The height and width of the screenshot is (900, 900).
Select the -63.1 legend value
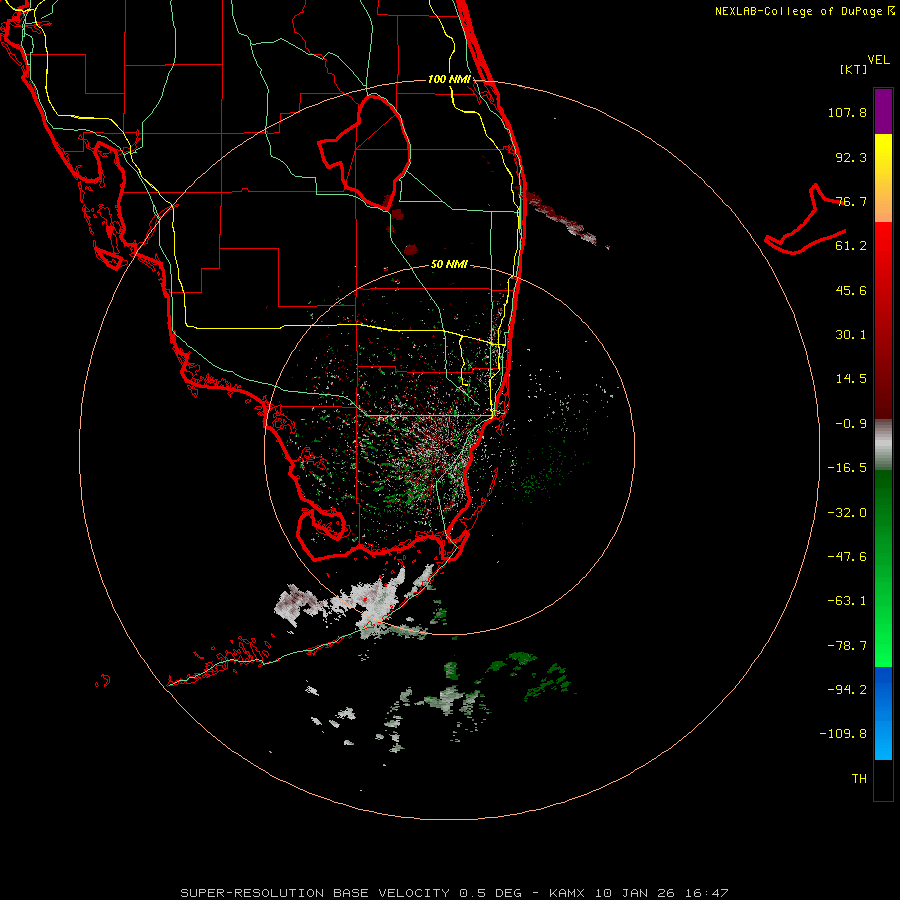click(x=847, y=601)
